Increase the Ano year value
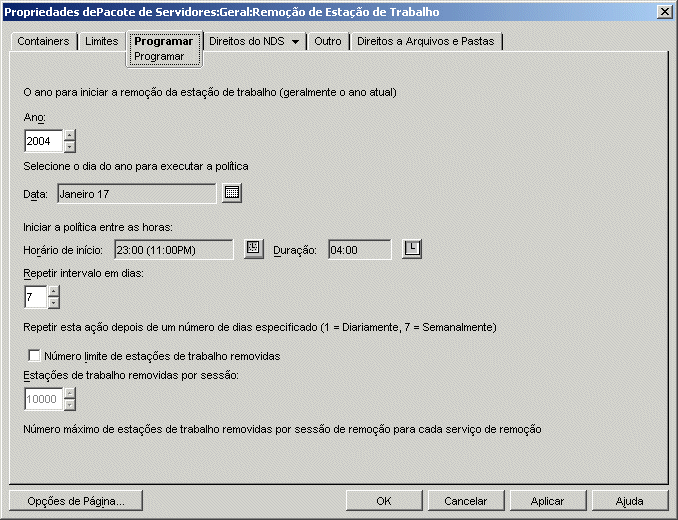 (x=70, y=135)
